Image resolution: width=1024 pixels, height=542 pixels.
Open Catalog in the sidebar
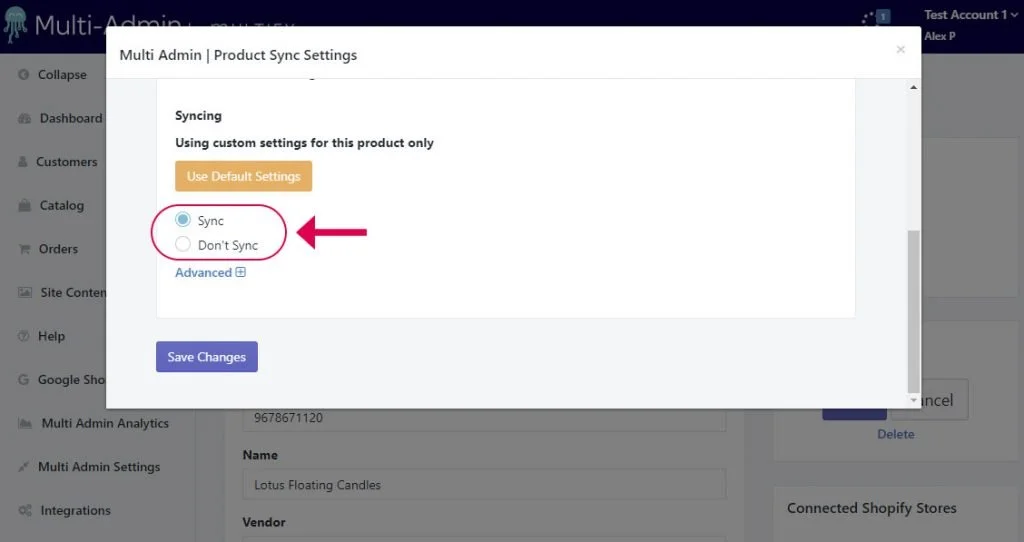pos(51,206)
